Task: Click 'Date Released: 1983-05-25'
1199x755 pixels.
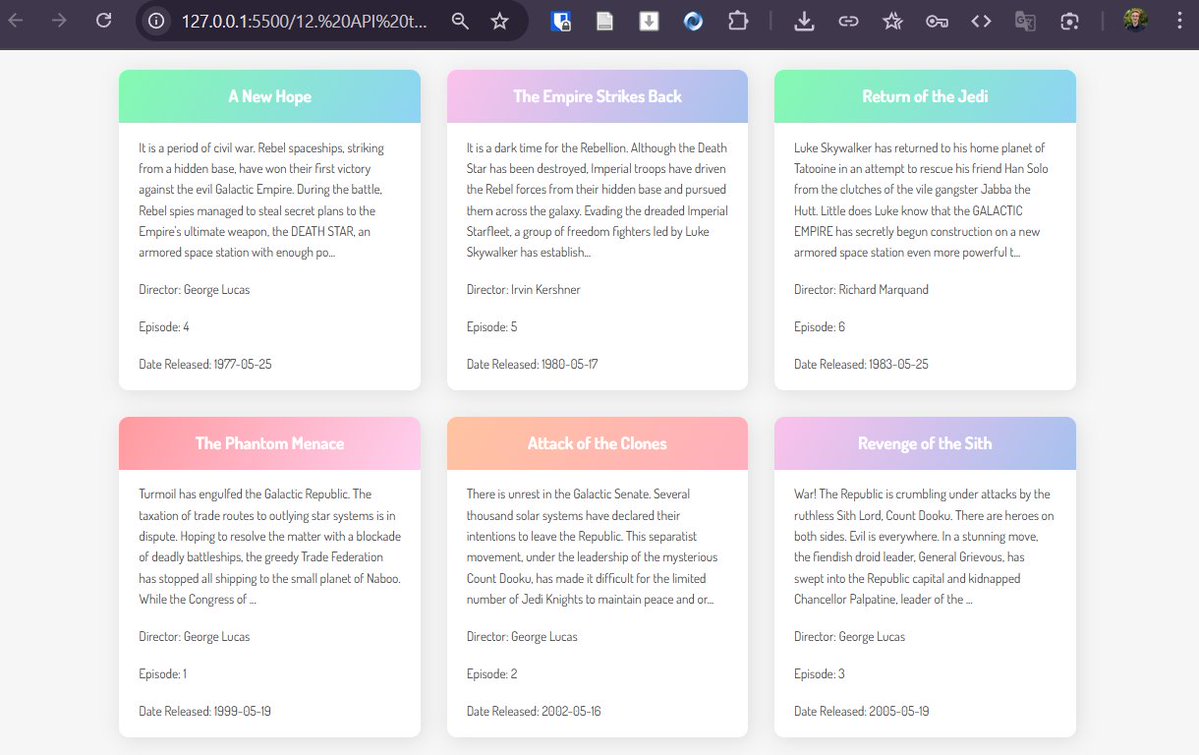Action: (861, 364)
